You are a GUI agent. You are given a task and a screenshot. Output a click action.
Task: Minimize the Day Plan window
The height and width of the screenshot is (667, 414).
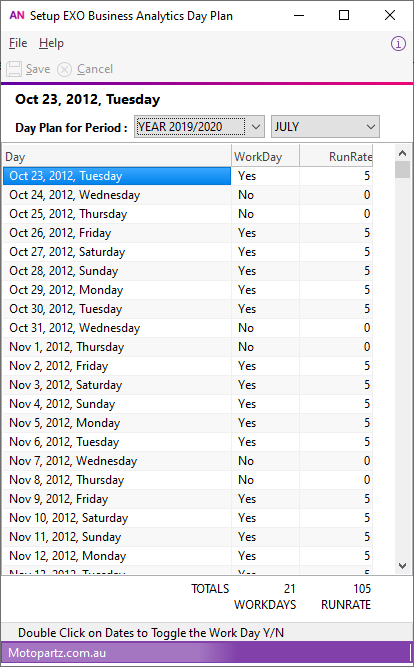(x=299, y=15)
